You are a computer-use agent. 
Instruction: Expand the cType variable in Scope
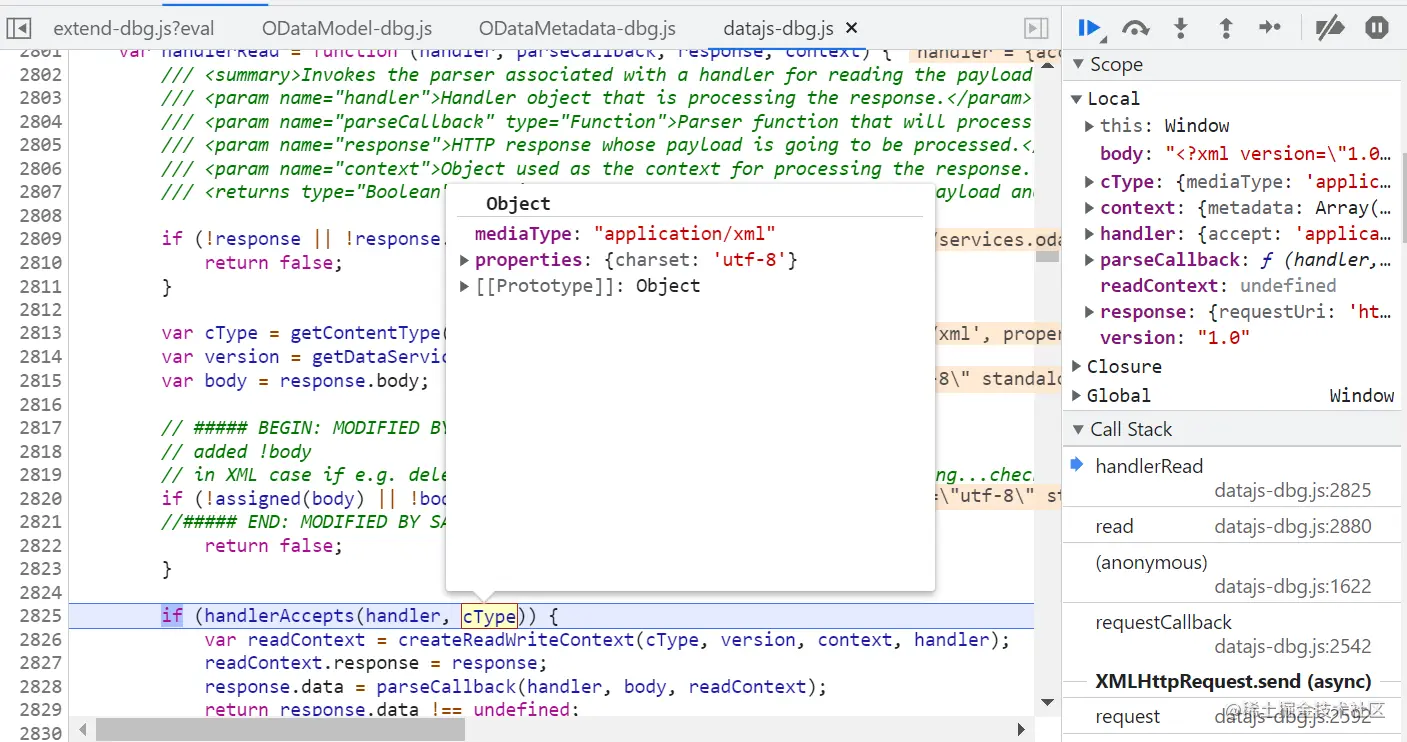click(x=1089, y=182)
